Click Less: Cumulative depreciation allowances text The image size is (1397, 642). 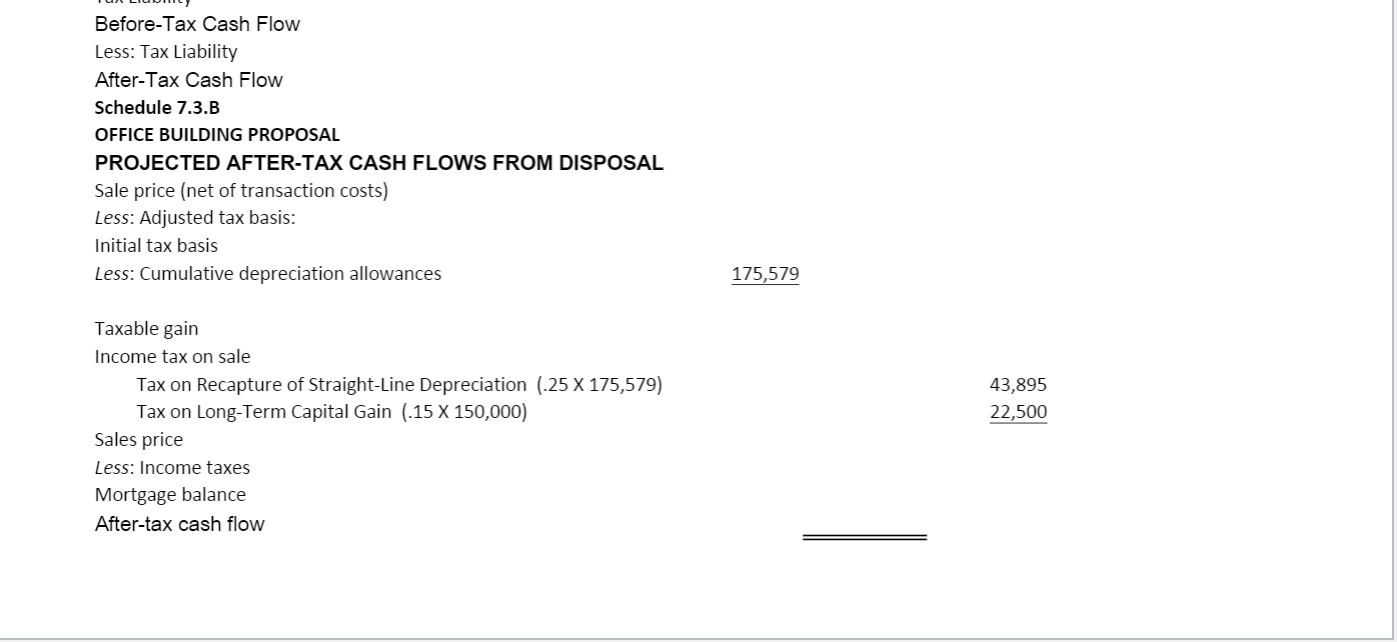tap(268, 273)
